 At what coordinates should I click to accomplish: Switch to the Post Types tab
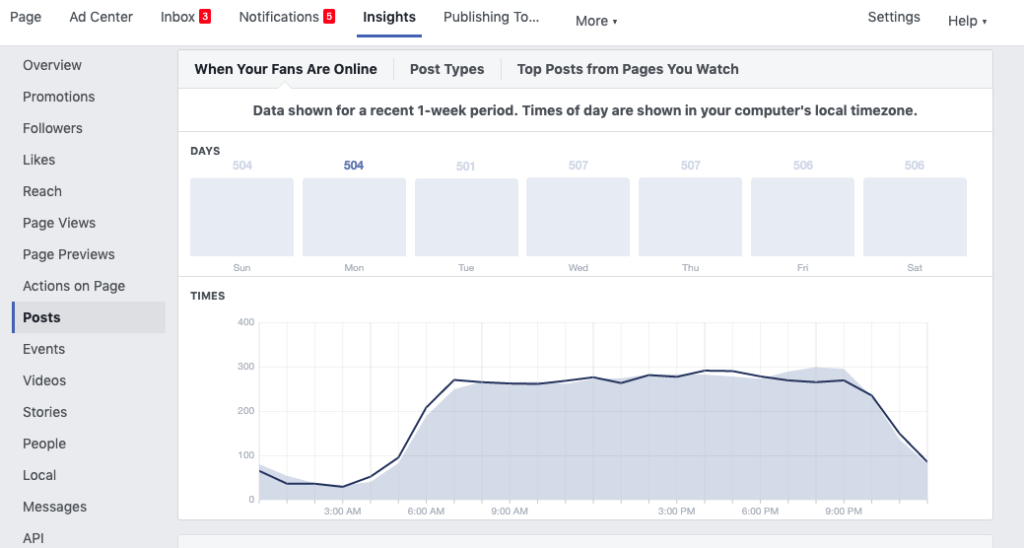[x=447, y=69]
